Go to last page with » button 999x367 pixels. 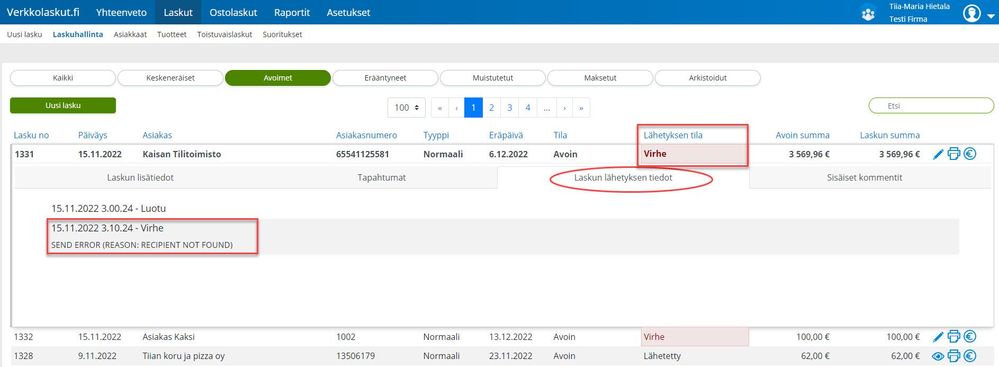581,108
